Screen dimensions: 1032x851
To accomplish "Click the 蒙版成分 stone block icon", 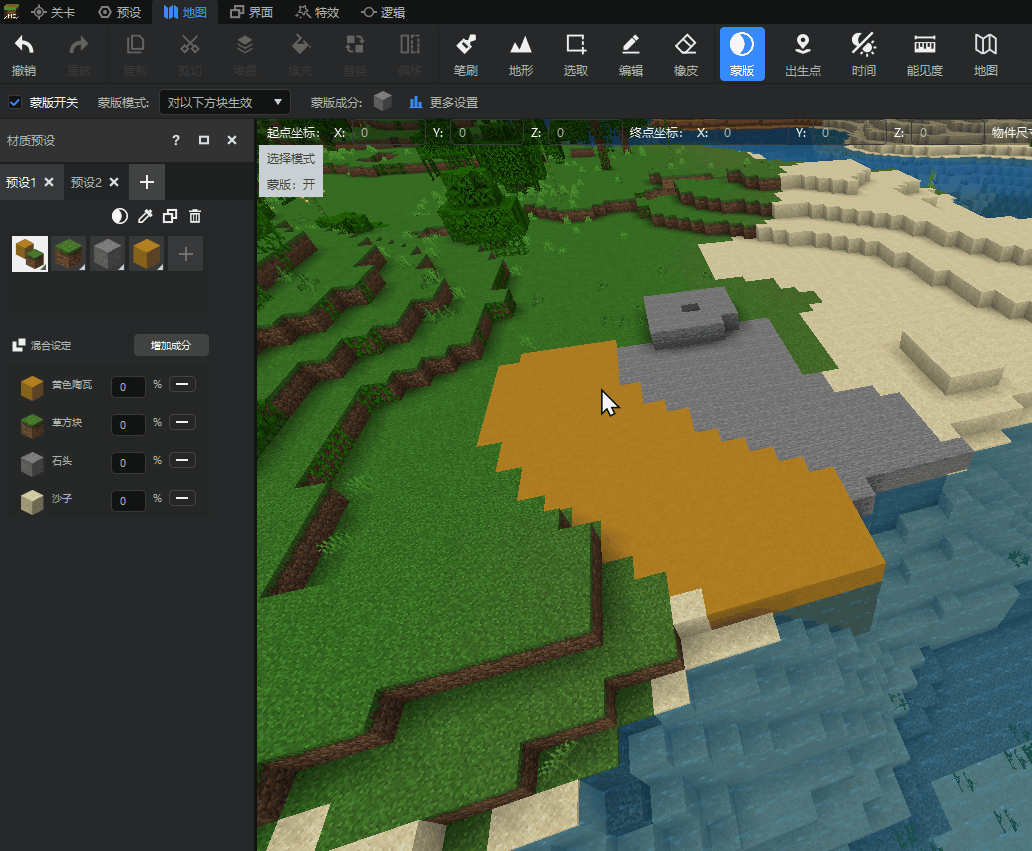I will 383,102.
